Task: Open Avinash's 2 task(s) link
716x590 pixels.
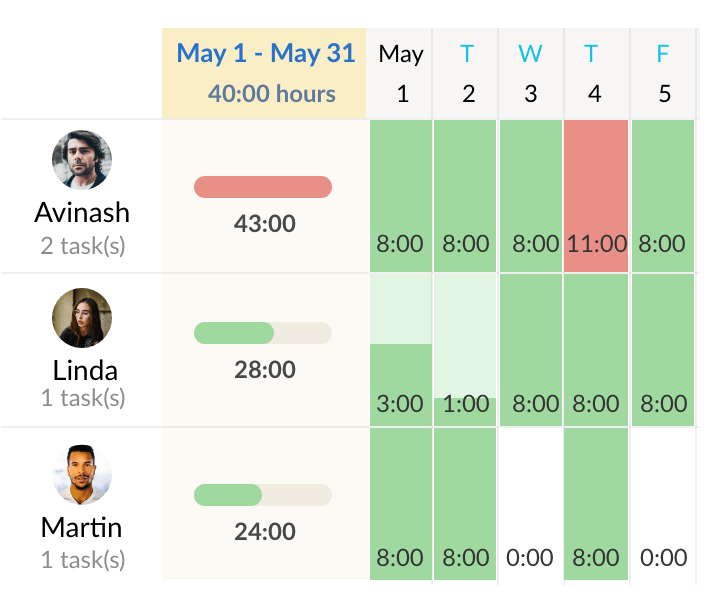Action: (x=83, y=246)
